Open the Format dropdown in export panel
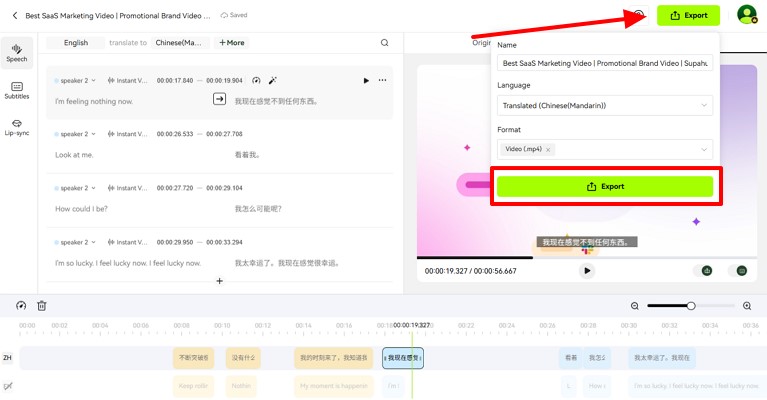Image resolution: width=767 pixels, height=400 pixels. coord(605,149)
